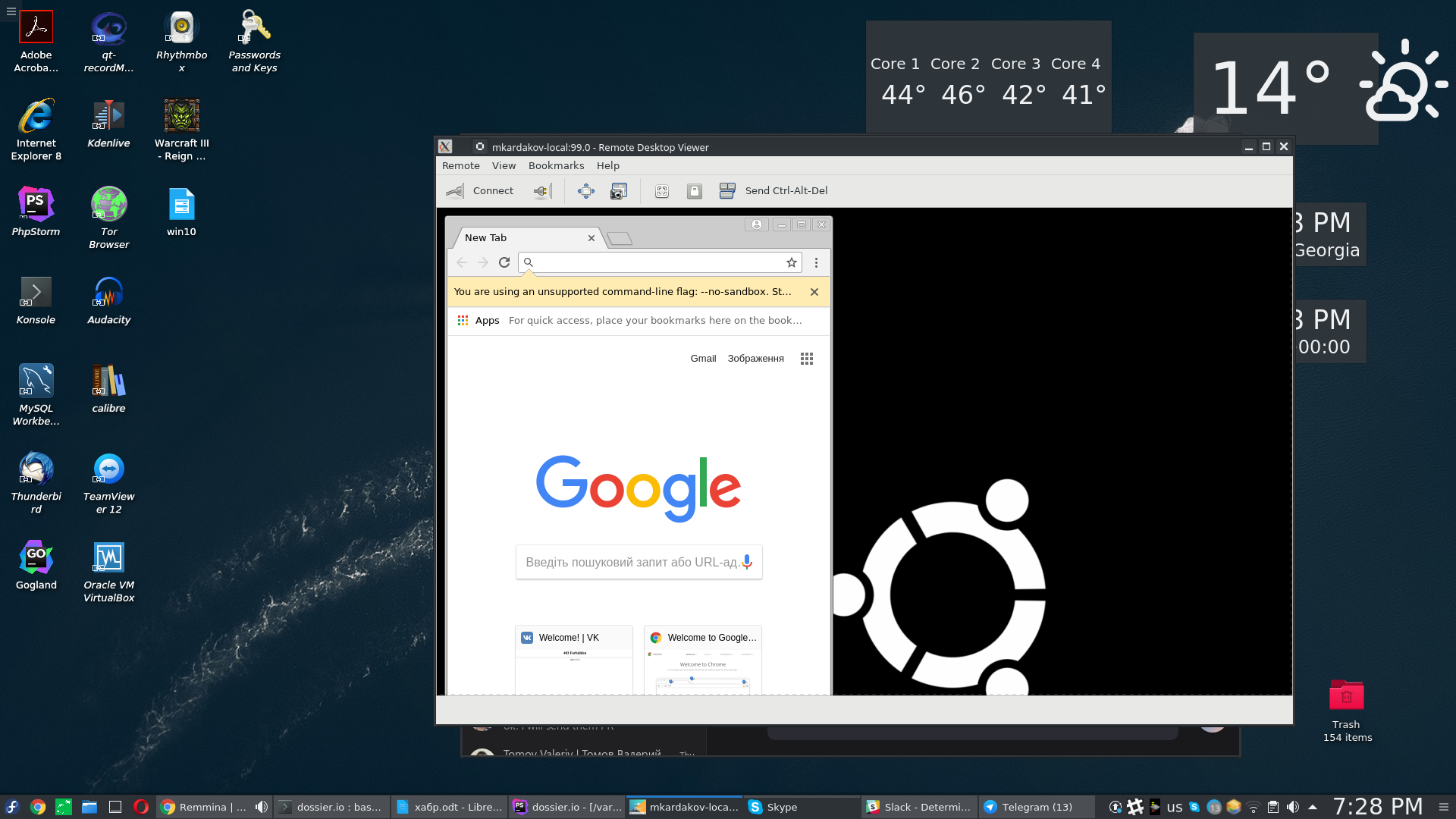Open the Google apps grid
1456x819 pixels.
pos(807,359)
